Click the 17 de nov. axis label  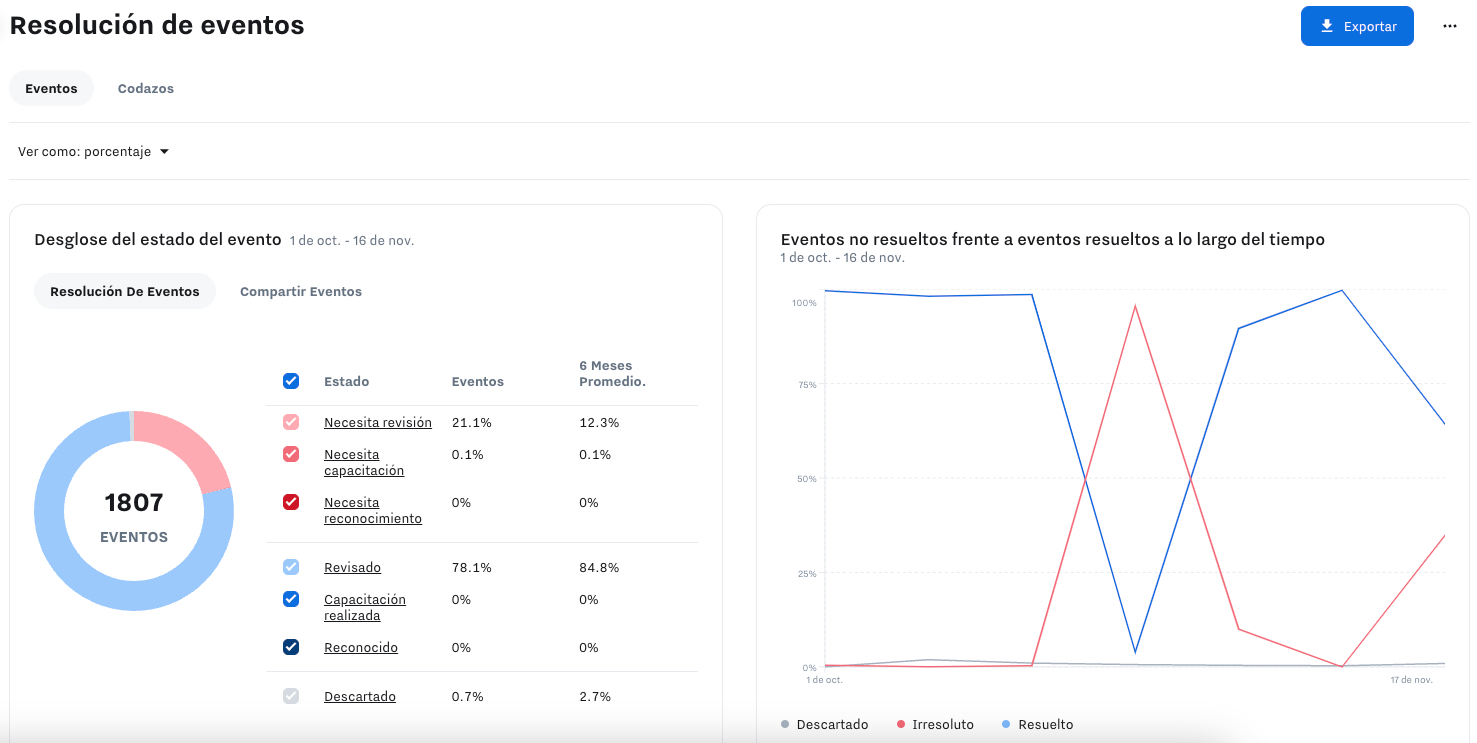[x=1410, y=680]
